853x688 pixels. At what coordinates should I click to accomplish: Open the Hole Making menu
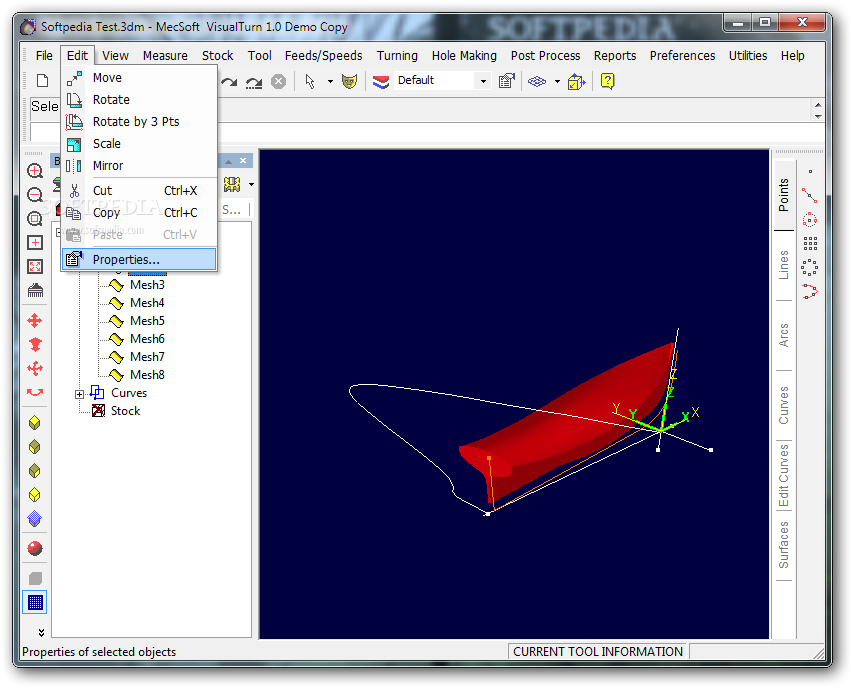(x=464, y=55)
